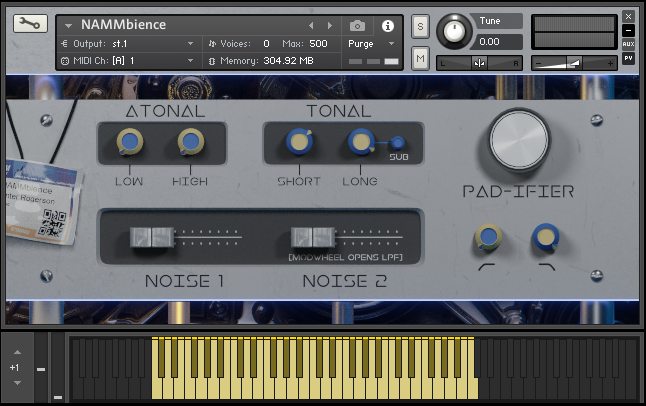
Task: Toggle the PV button
Action: pyautogui.click(x=628, y=58)
